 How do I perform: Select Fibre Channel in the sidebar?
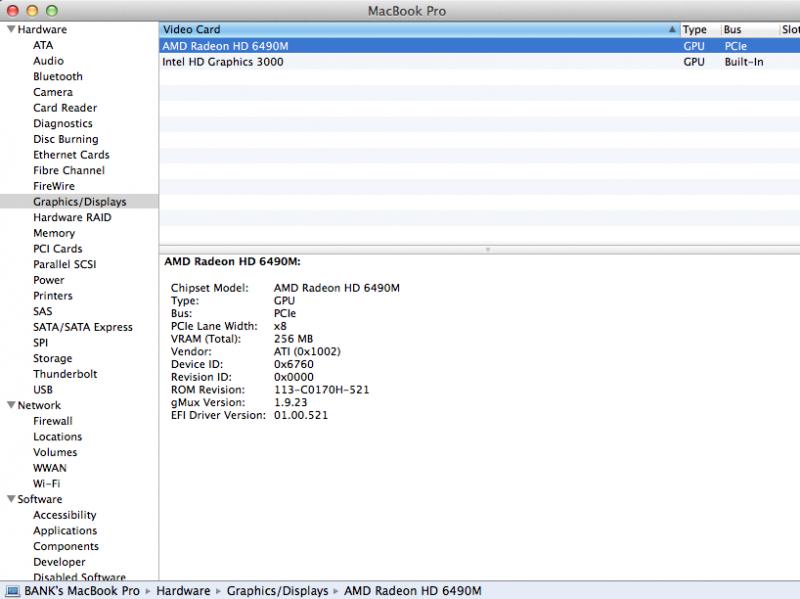(69, 170)
